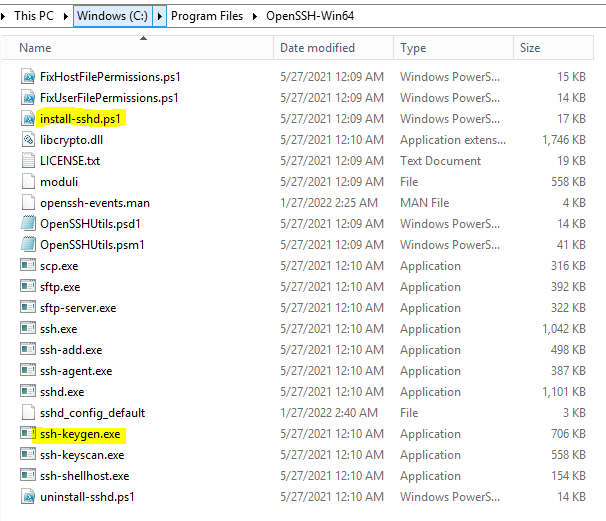Select the moduli file name
The height and width of the screenshot is (521, 606).
(x=59, y=182)
